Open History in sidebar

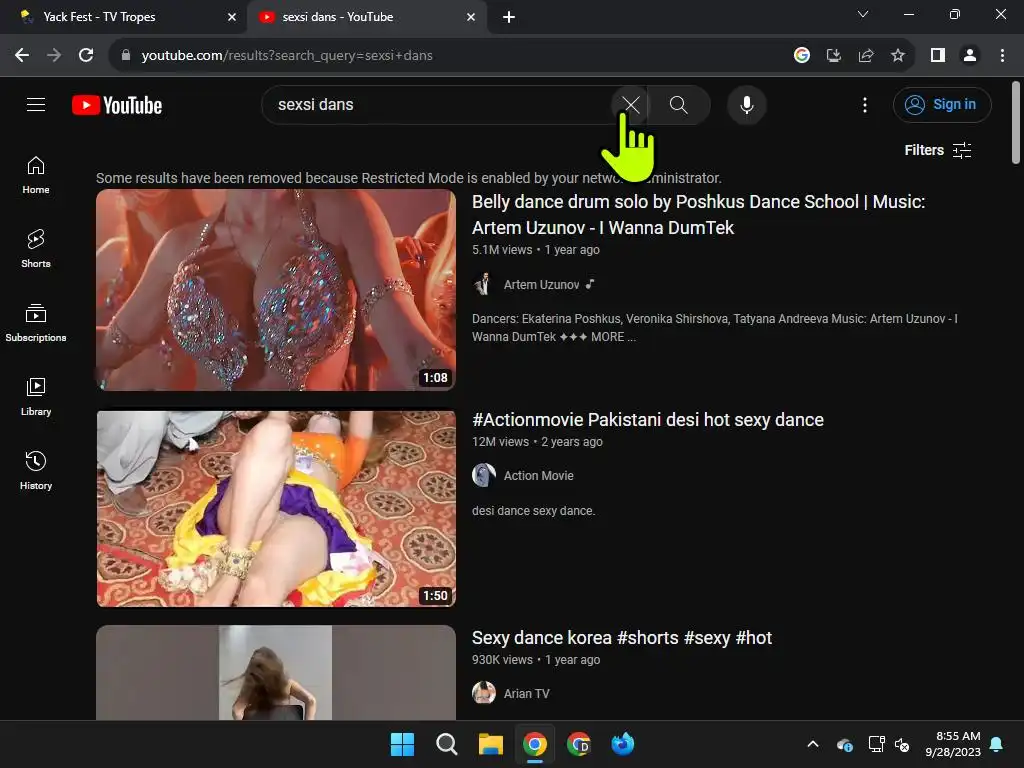[x=36, y=470]
